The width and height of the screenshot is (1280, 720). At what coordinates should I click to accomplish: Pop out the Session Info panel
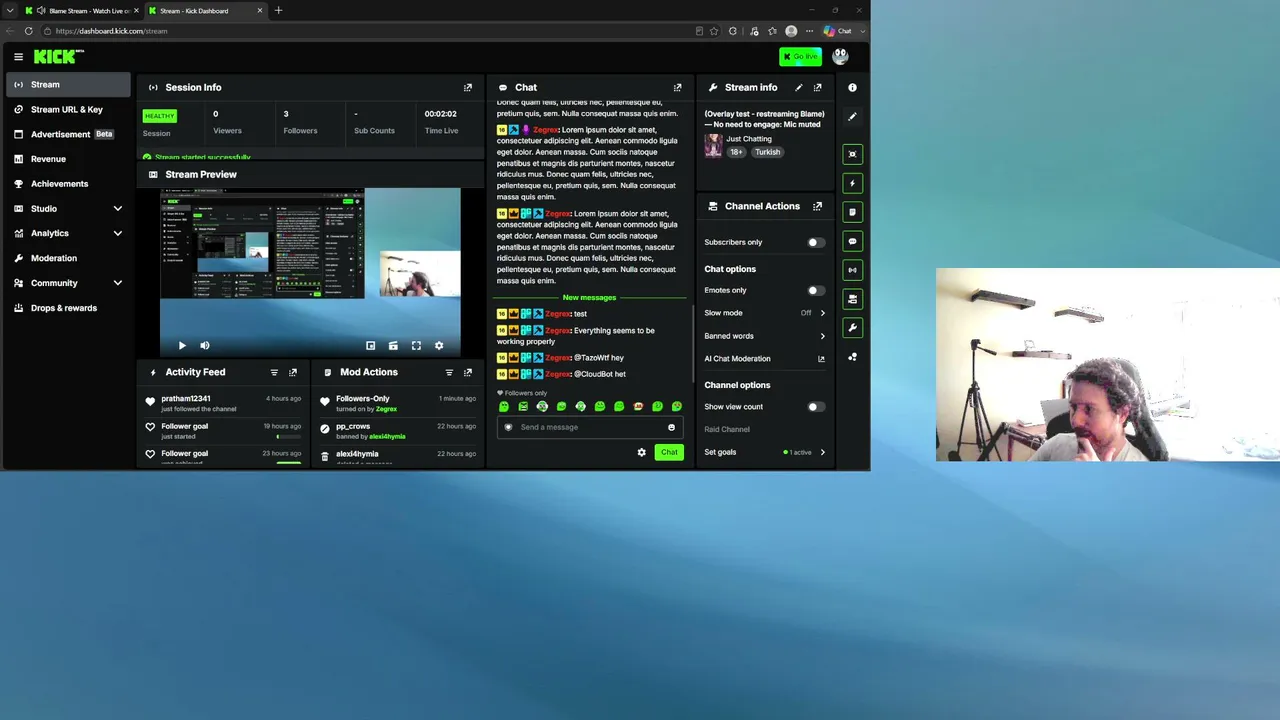tap(467, 88)
